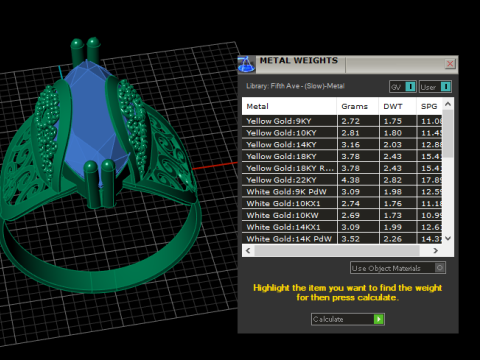Select the White Gold:10KW row
Viewport: 480px width, 360px height.
click(342, 215)
